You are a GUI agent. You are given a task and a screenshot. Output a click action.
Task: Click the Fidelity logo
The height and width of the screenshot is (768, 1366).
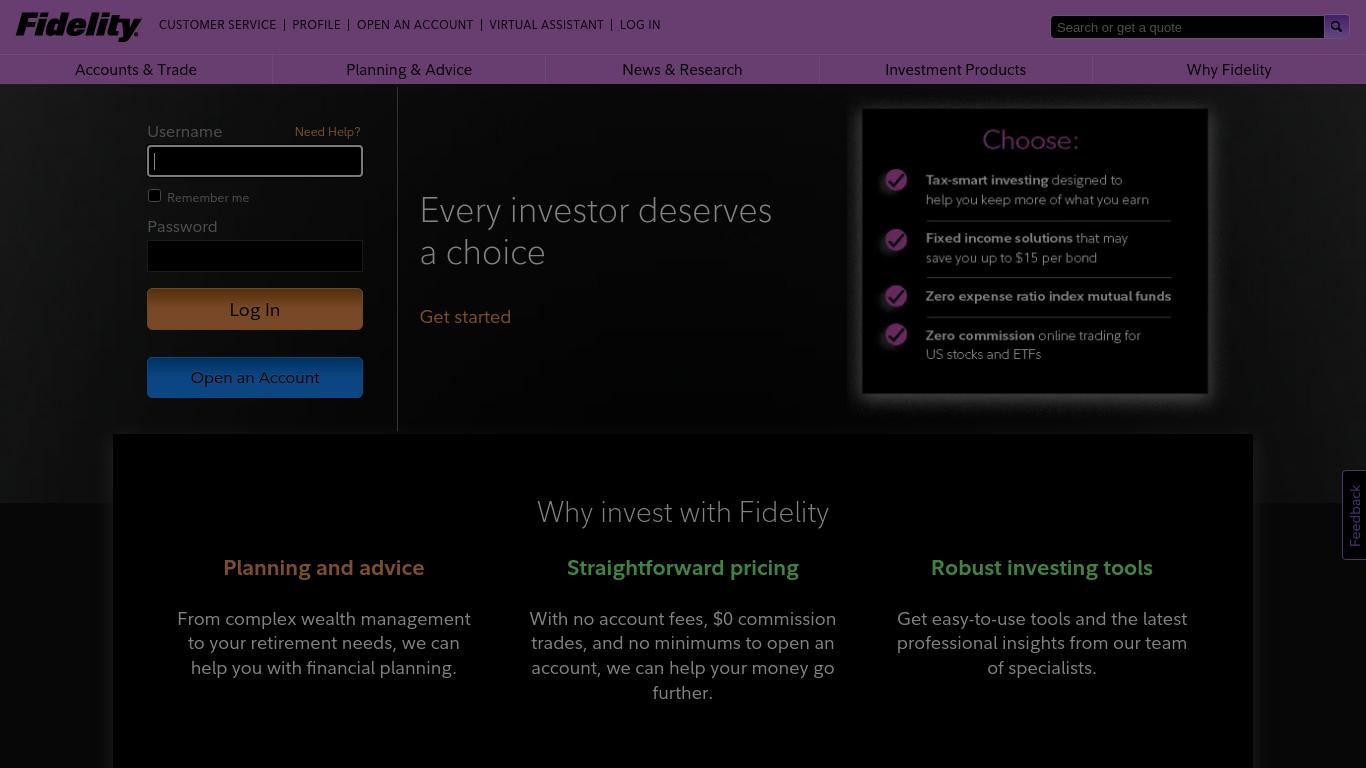(78, 26)
